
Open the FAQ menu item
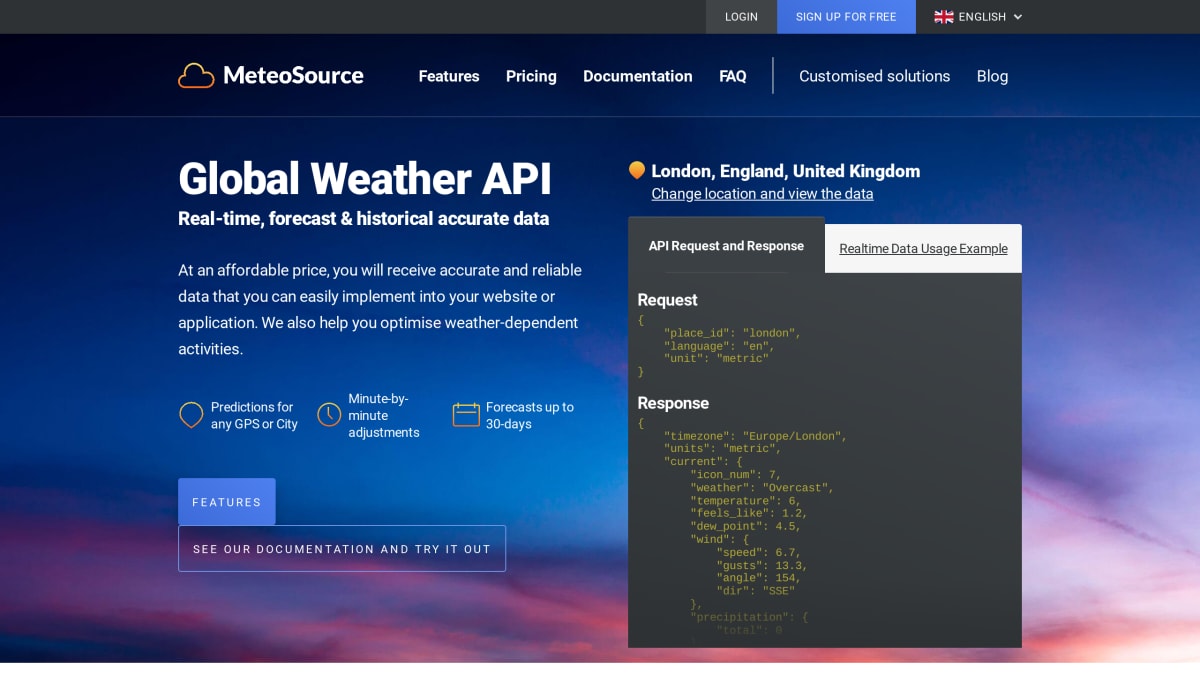[733, 76]
